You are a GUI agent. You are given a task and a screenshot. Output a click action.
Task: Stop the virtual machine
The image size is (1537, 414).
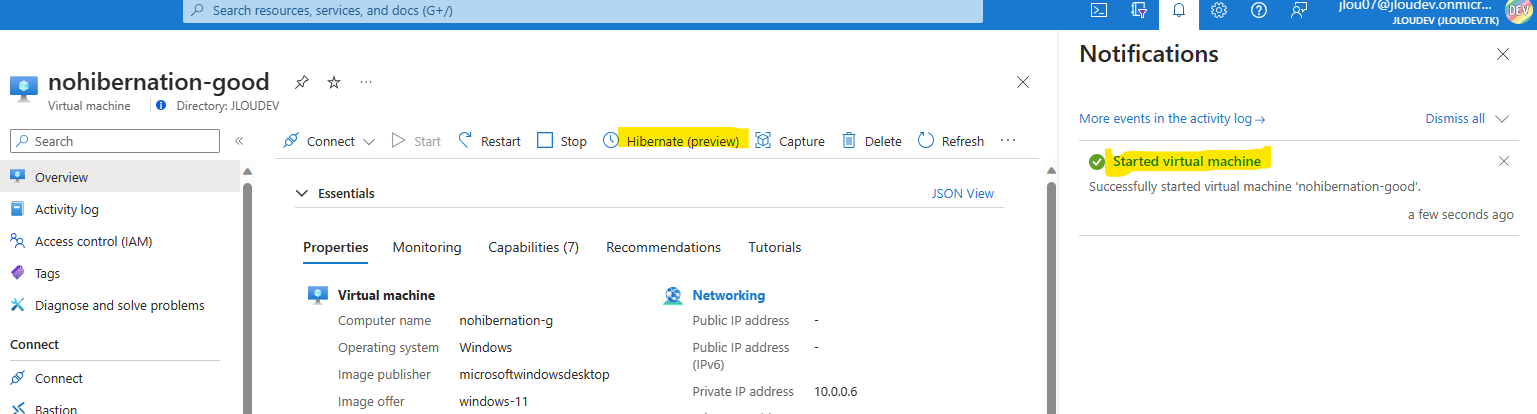pos(562,141)
